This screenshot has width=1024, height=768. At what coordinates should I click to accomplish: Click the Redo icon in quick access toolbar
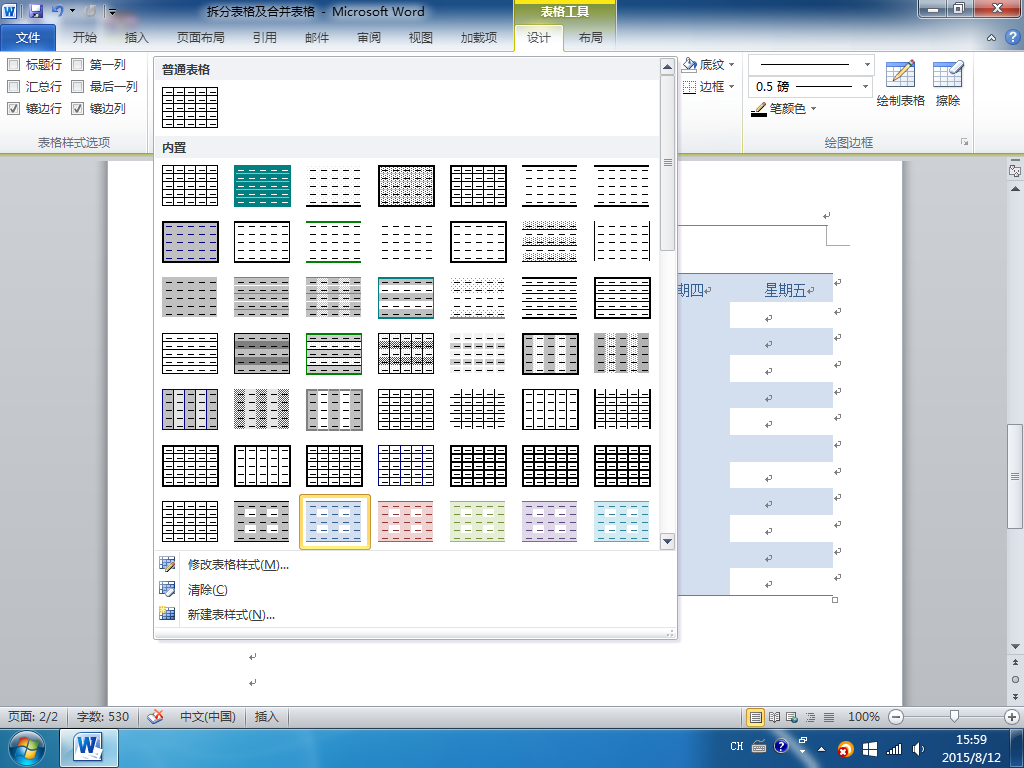[90, 11]
